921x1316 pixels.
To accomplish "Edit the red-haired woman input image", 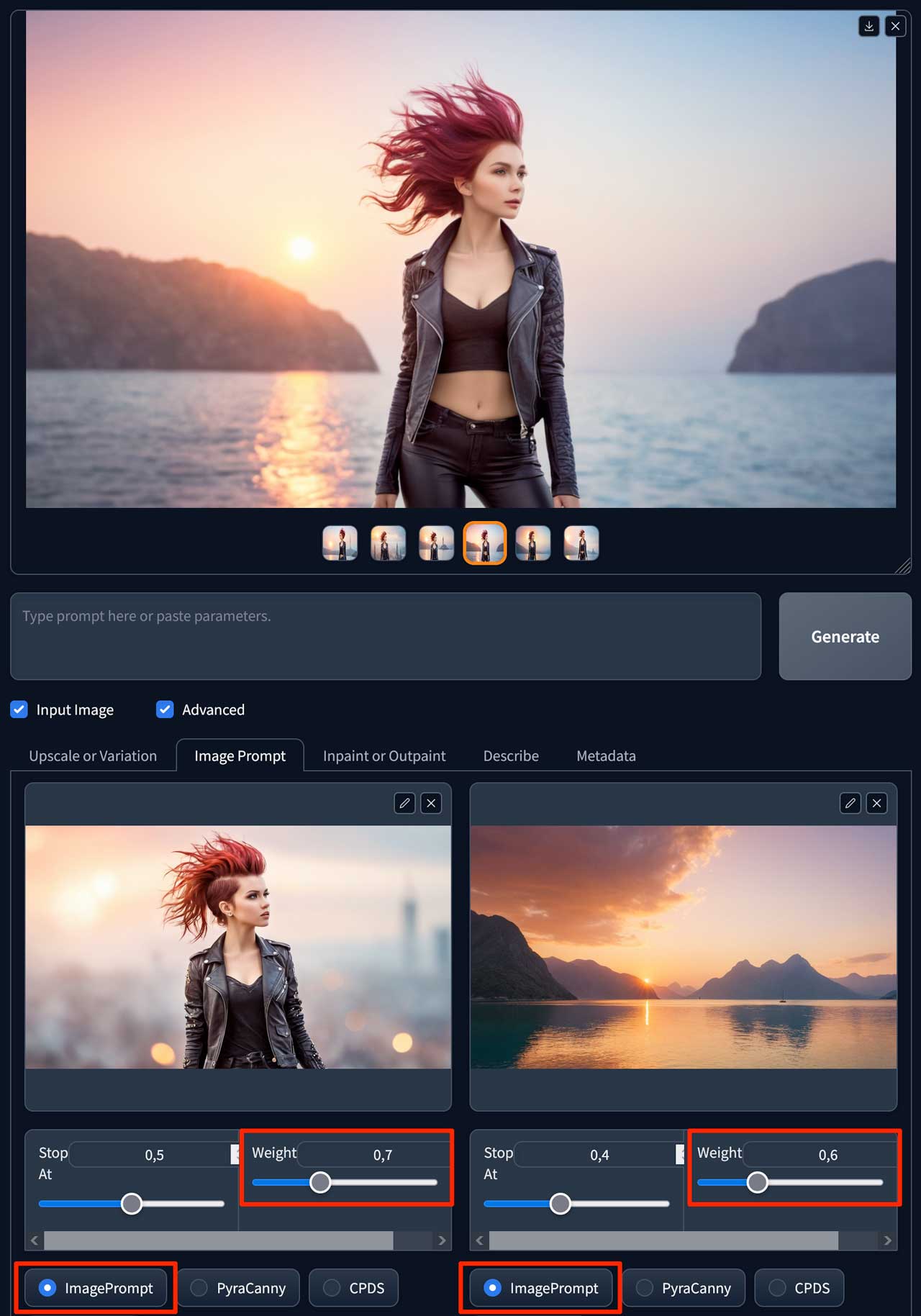I will [404, 803].
